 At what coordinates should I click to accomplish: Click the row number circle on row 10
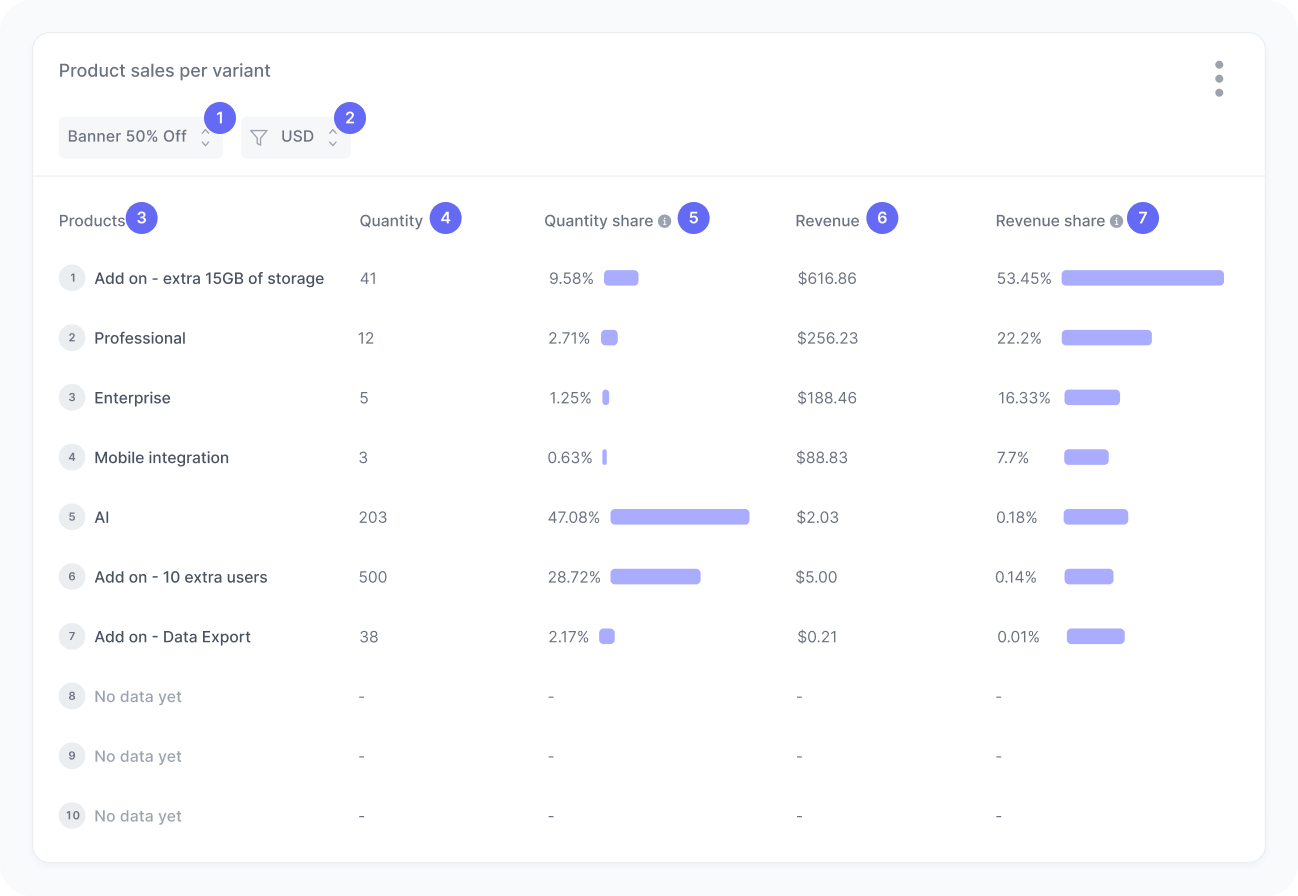coord(71,816)
